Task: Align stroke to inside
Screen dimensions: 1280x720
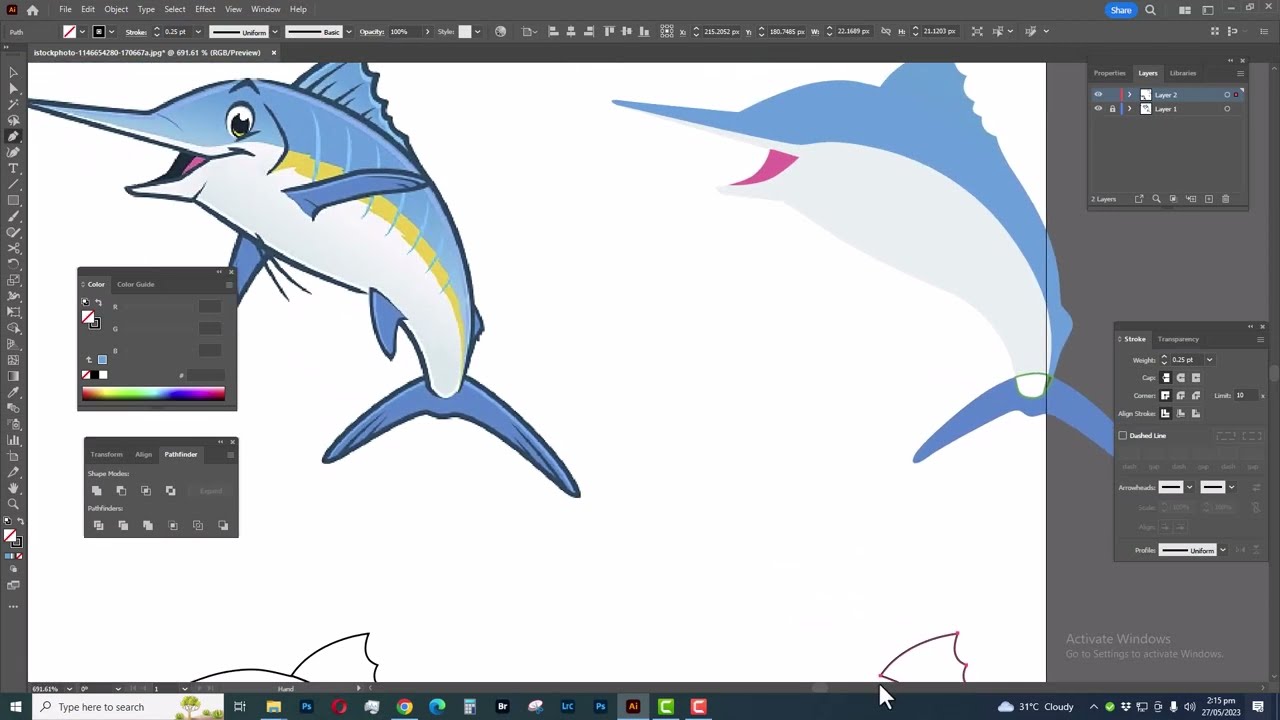Action: click(x=1181, y=414)
